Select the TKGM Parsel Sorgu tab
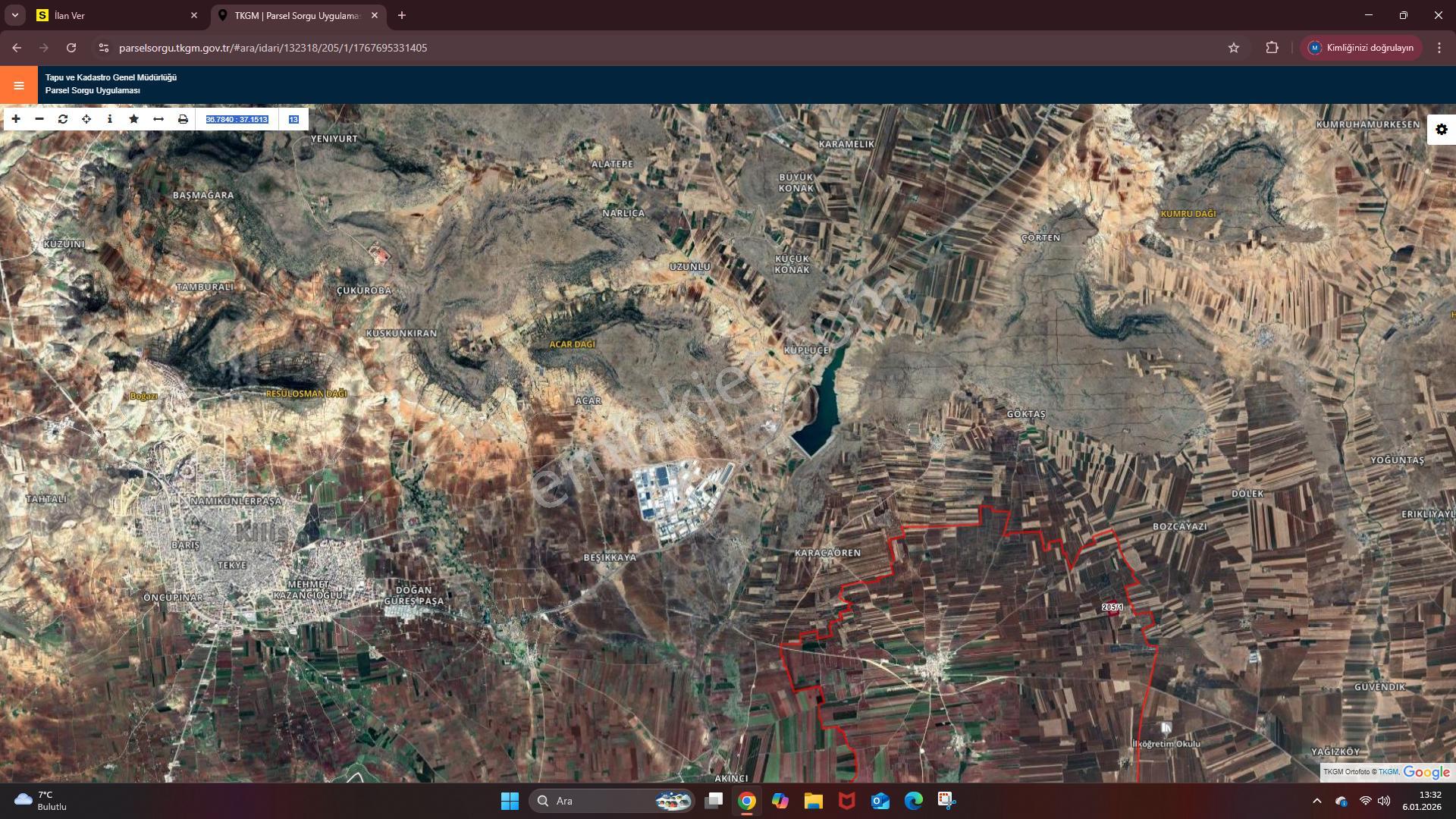This screenshot has height=819, width=1456. coord(297,15)
